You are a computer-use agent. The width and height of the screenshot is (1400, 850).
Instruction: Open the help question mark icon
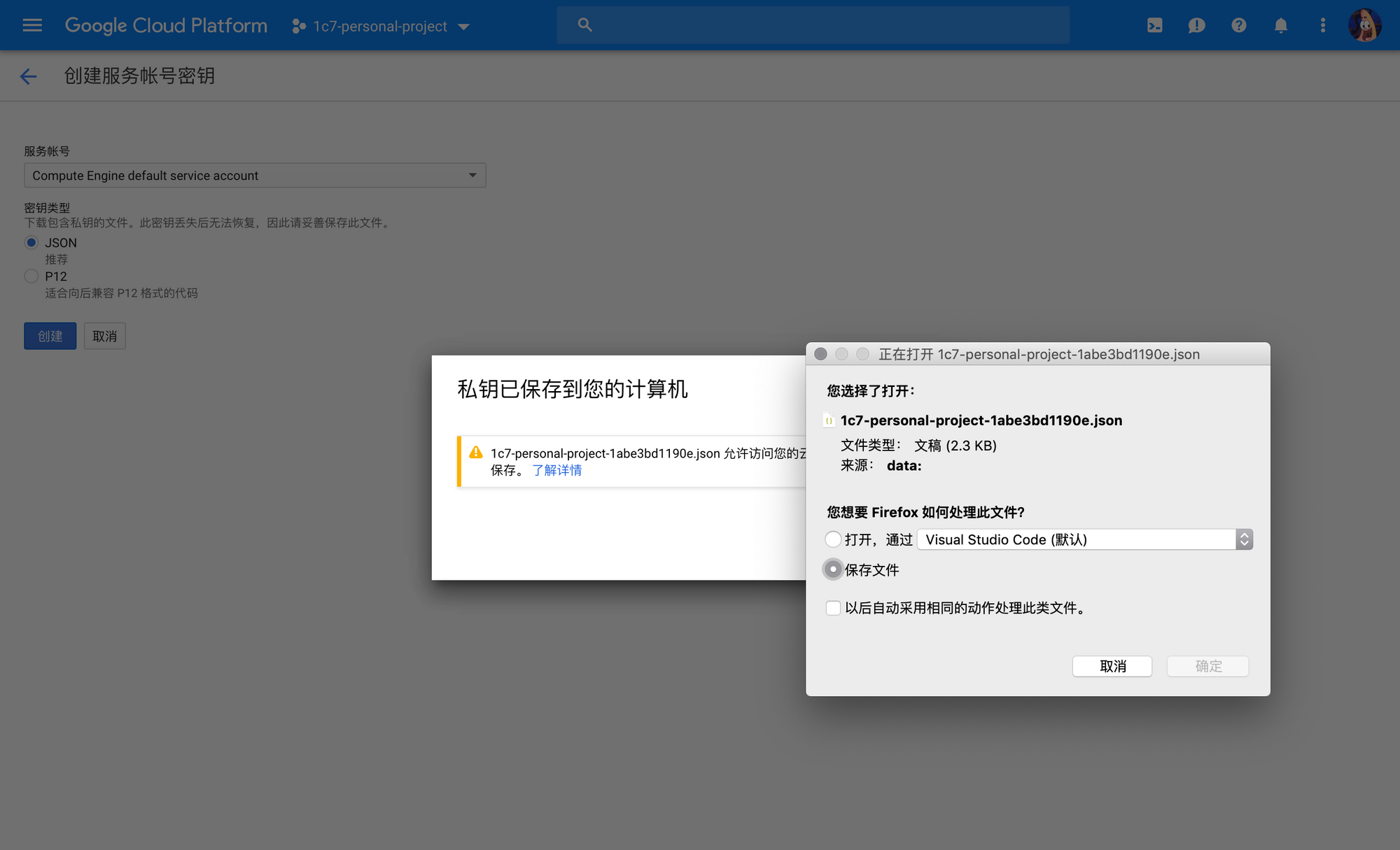pyautogui.click(x=1238, y=26)
